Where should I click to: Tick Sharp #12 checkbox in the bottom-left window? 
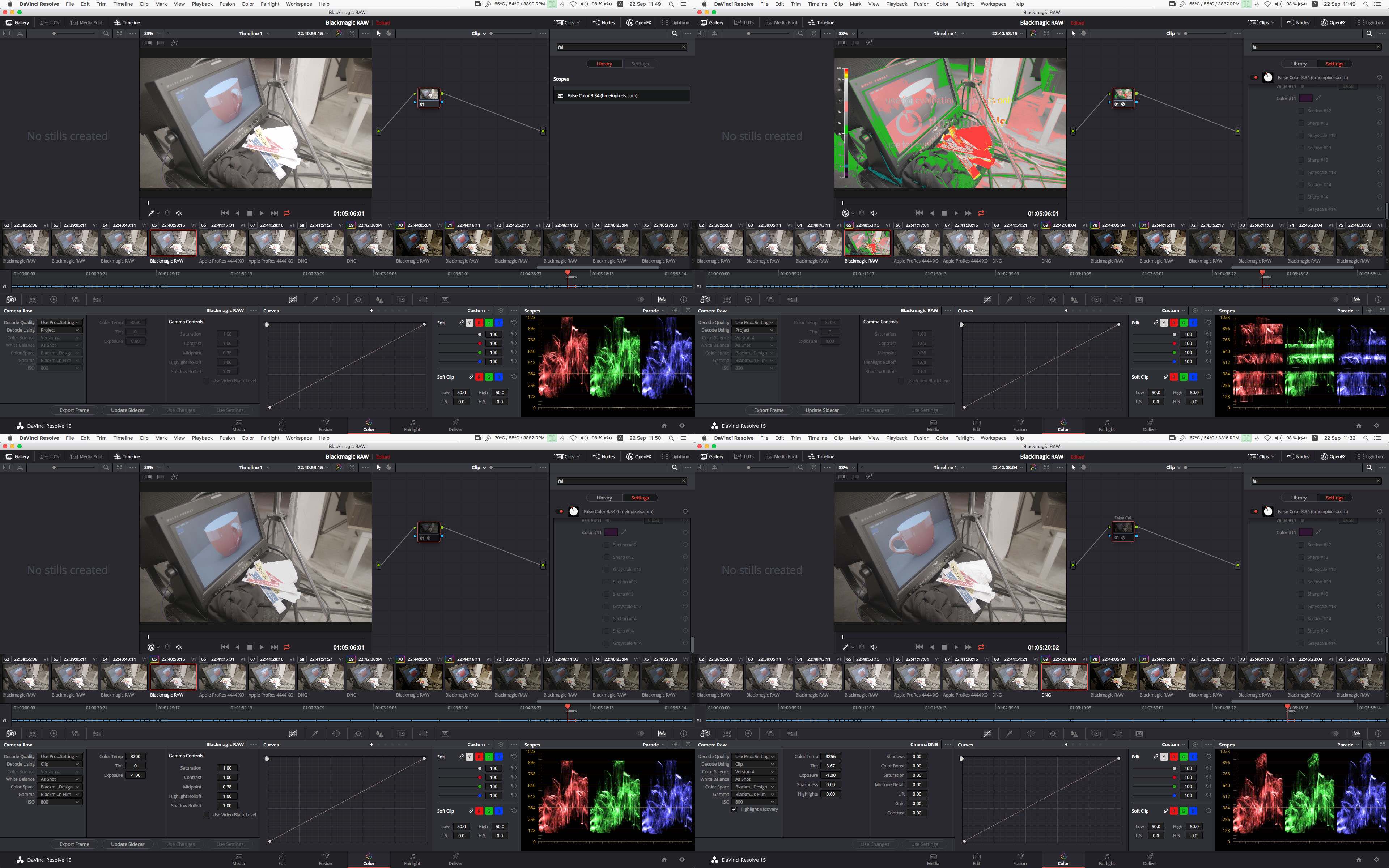coord(607,557)
